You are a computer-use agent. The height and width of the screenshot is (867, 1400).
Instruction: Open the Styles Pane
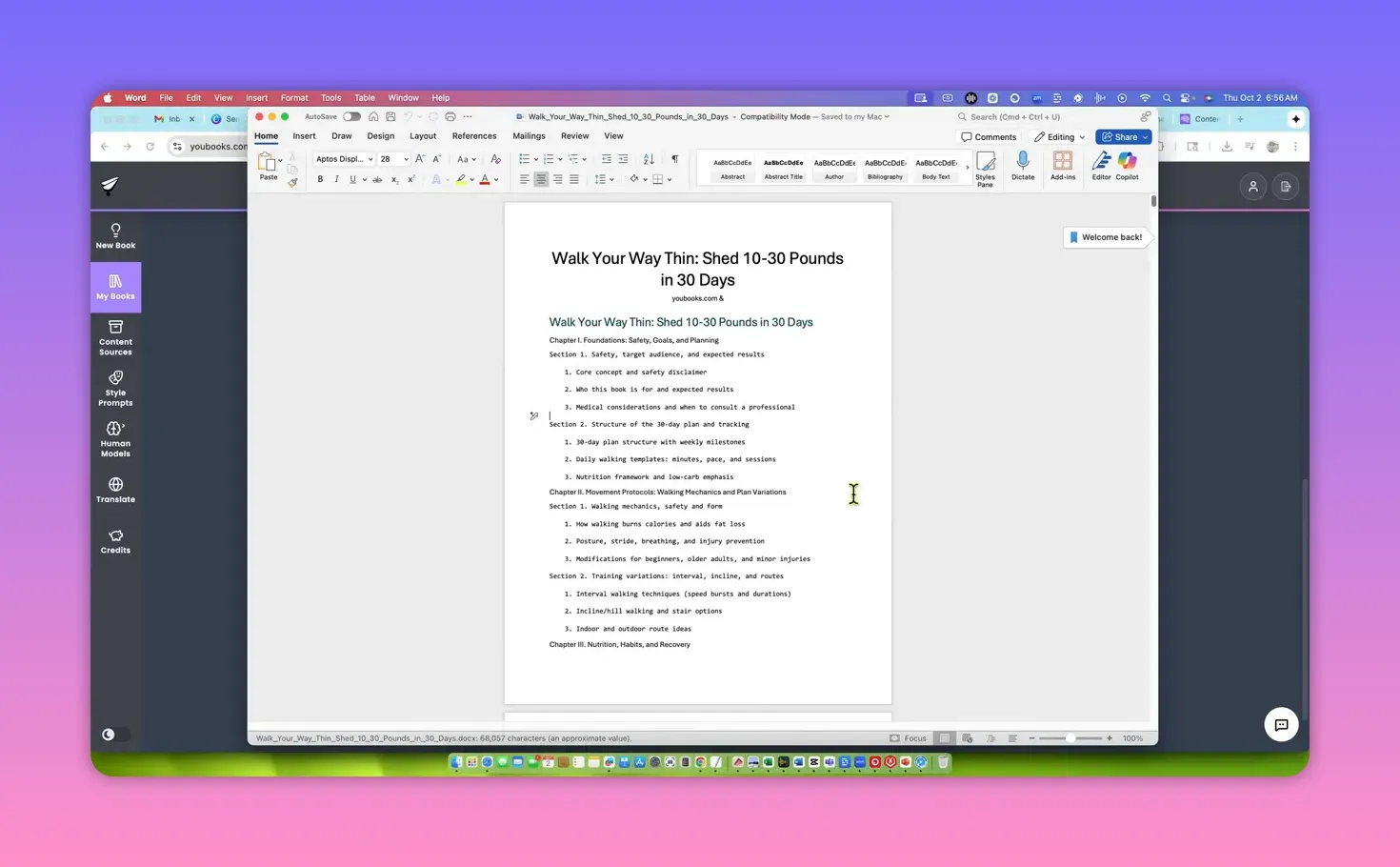click(x=985, y=167)
